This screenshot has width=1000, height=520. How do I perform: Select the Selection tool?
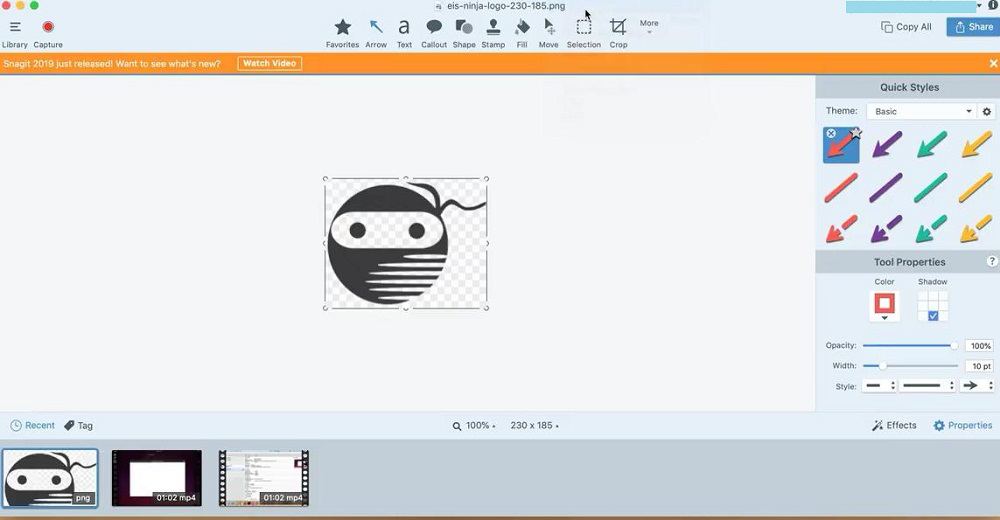click(584, 34)
